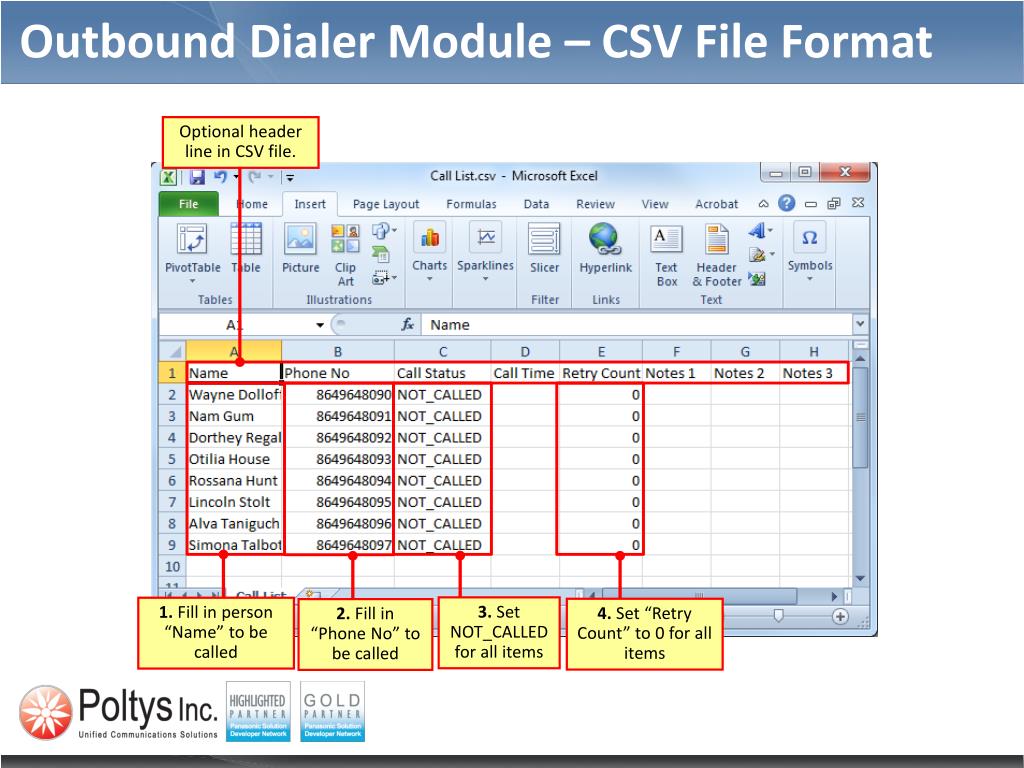Open Microsoft Excel Help question mark

(786, 203)
